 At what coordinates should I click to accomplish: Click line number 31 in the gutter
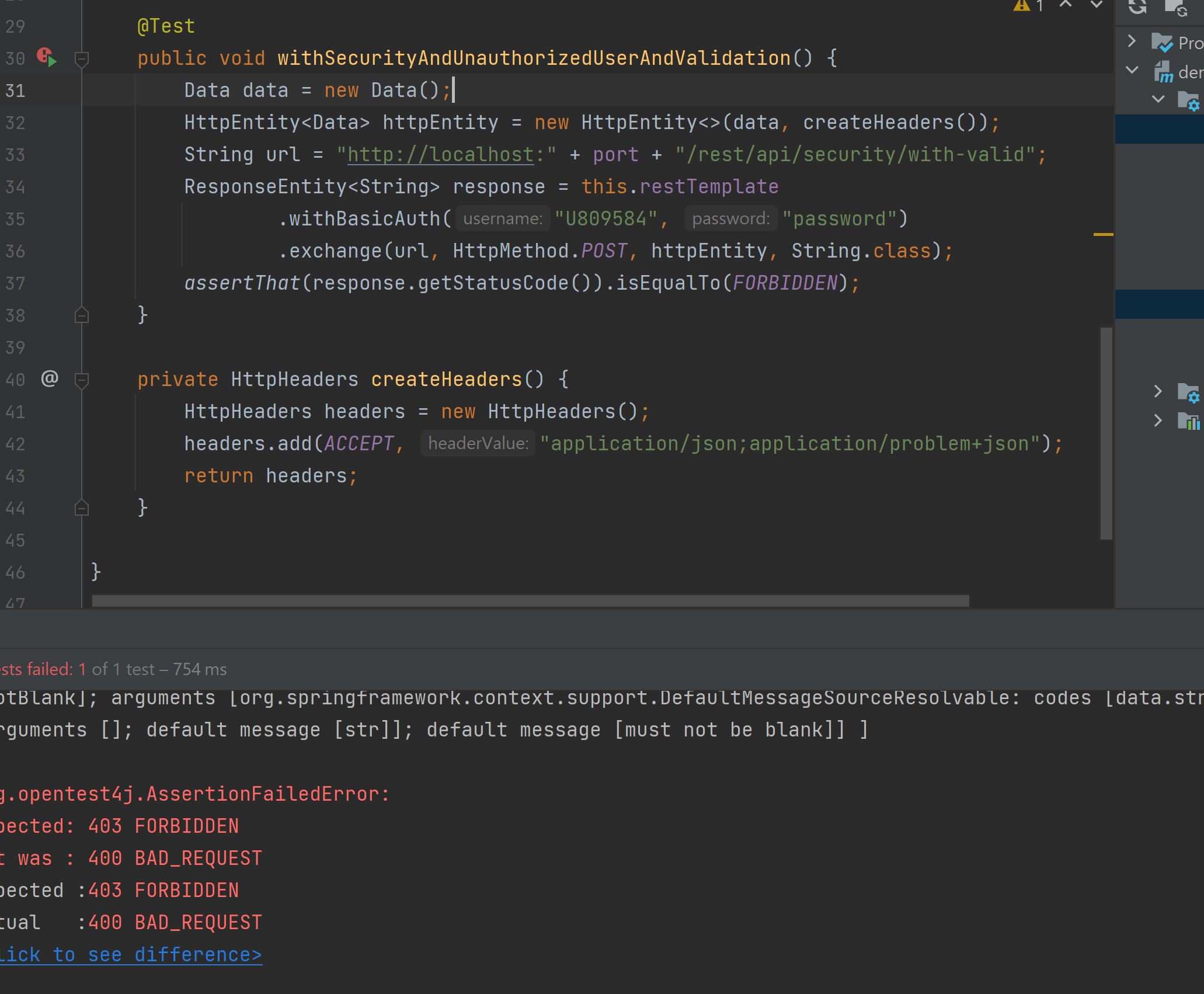coord(15,91)
